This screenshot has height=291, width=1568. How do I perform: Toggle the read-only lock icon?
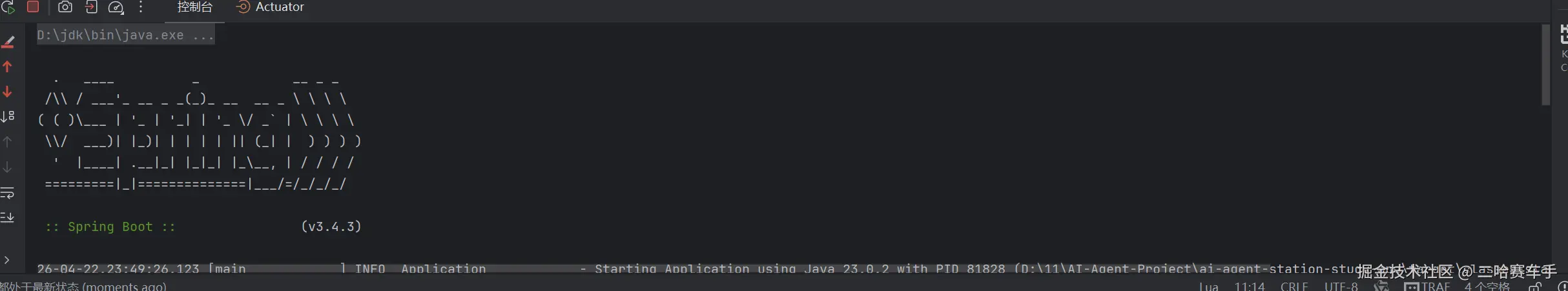click(1534, 286)
